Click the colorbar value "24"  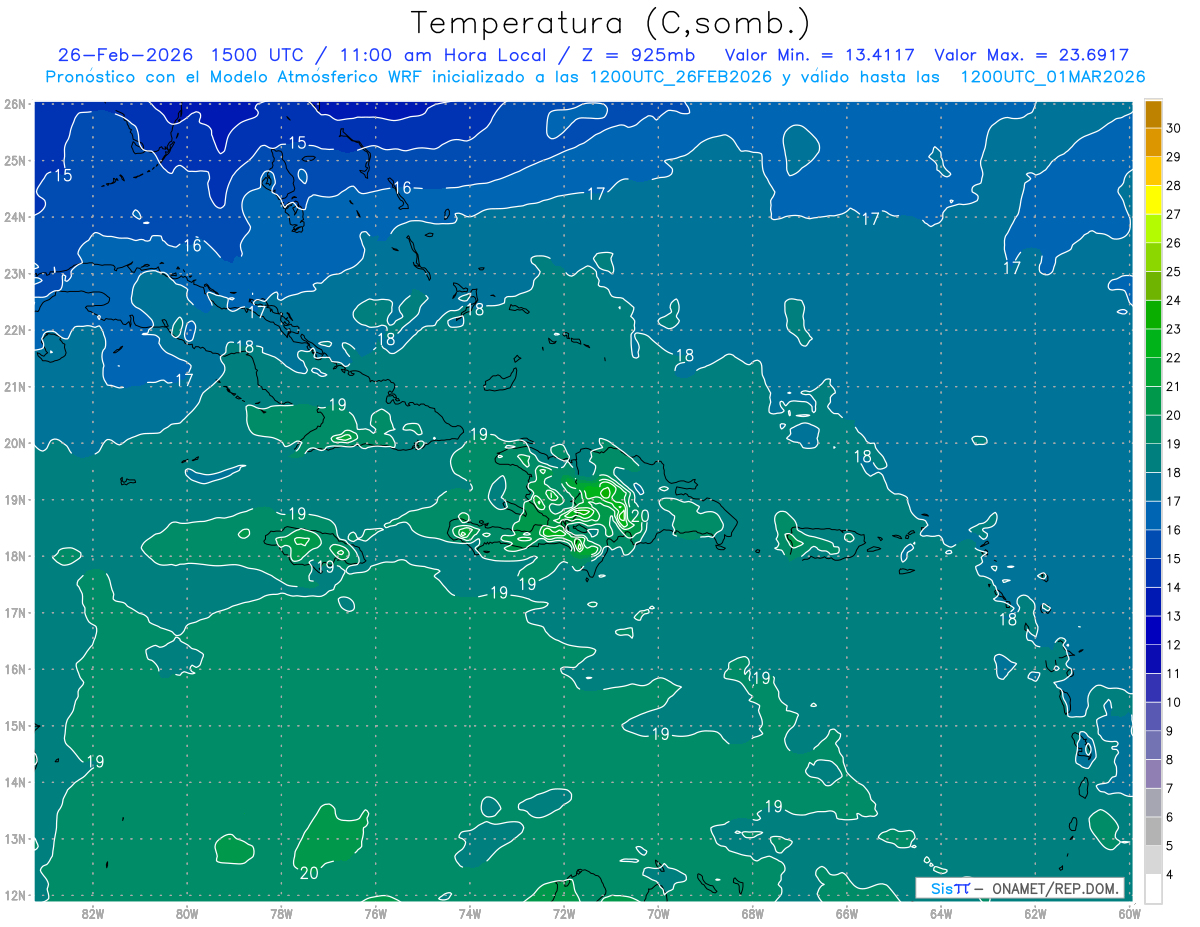click(1175, 300)
